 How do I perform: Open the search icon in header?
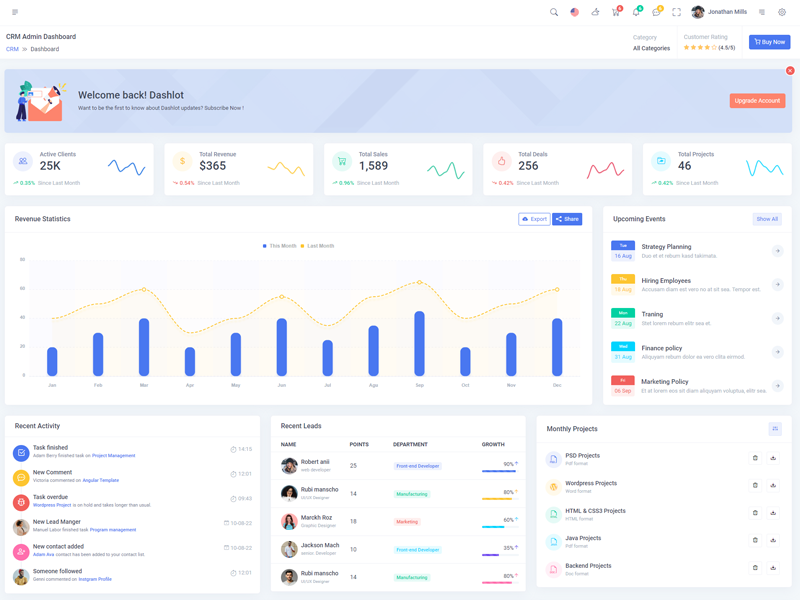(x=554, y=12)
